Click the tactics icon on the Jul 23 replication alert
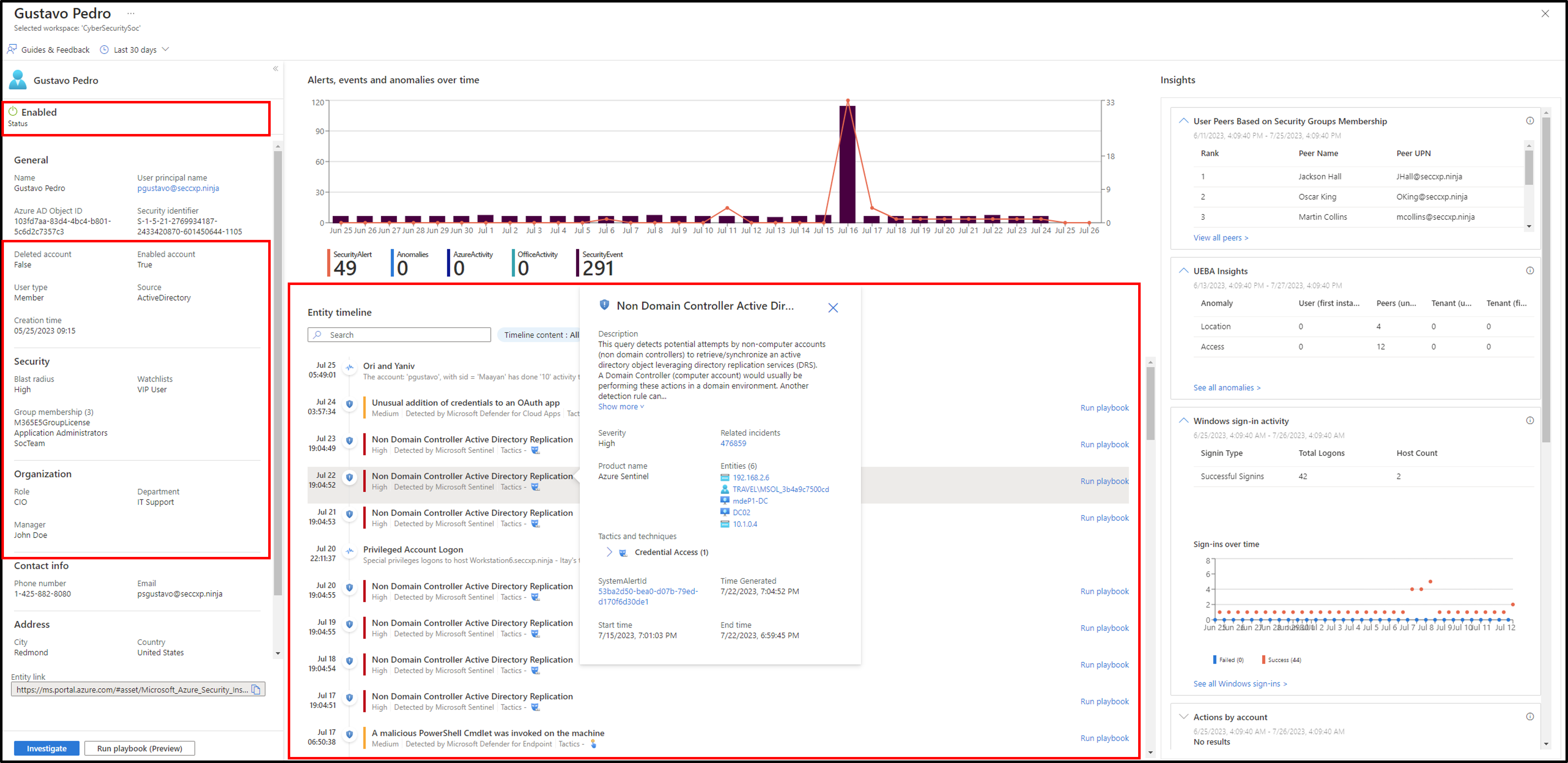The image size is (1568, 763). point(535,450)
